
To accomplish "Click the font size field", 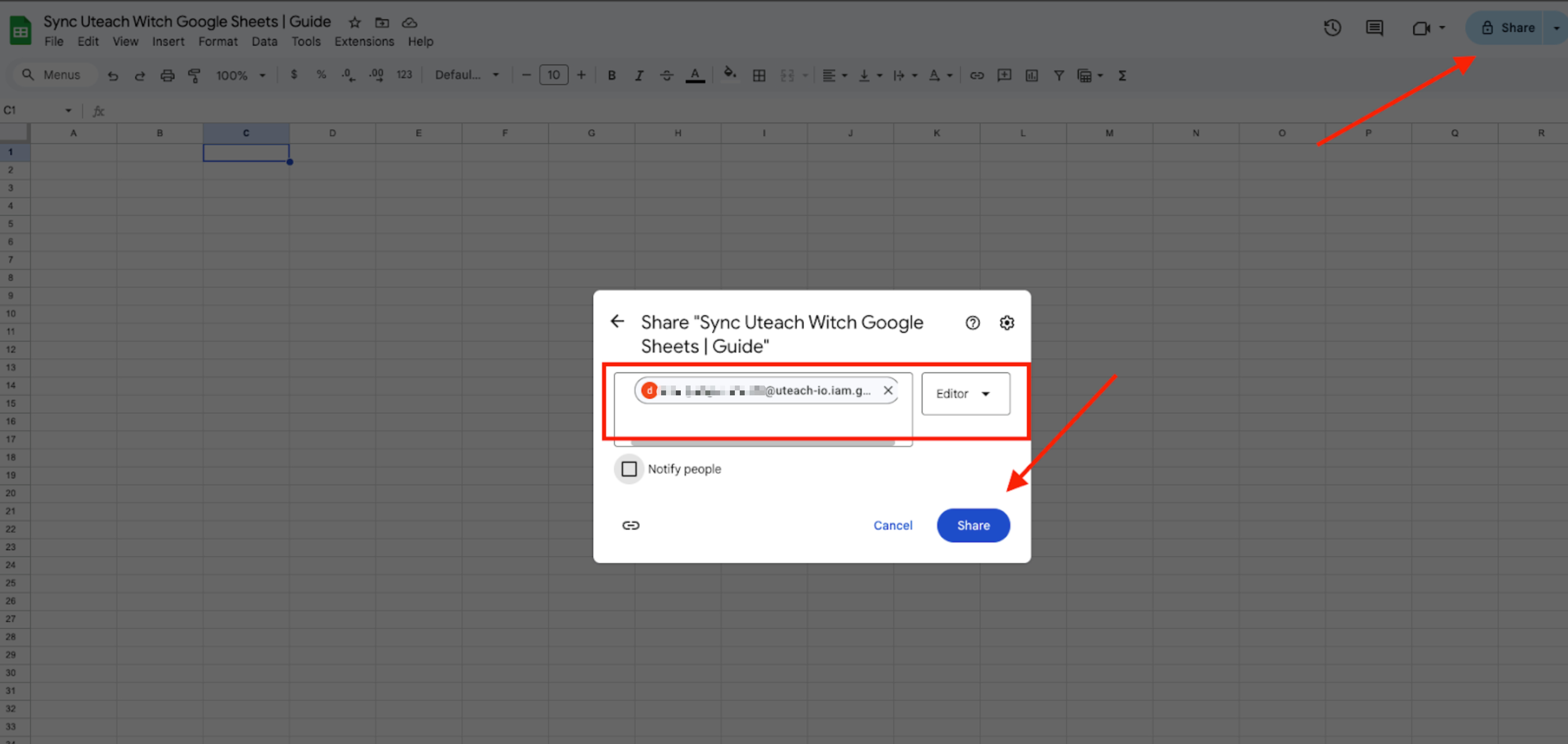I will [554, 75].
